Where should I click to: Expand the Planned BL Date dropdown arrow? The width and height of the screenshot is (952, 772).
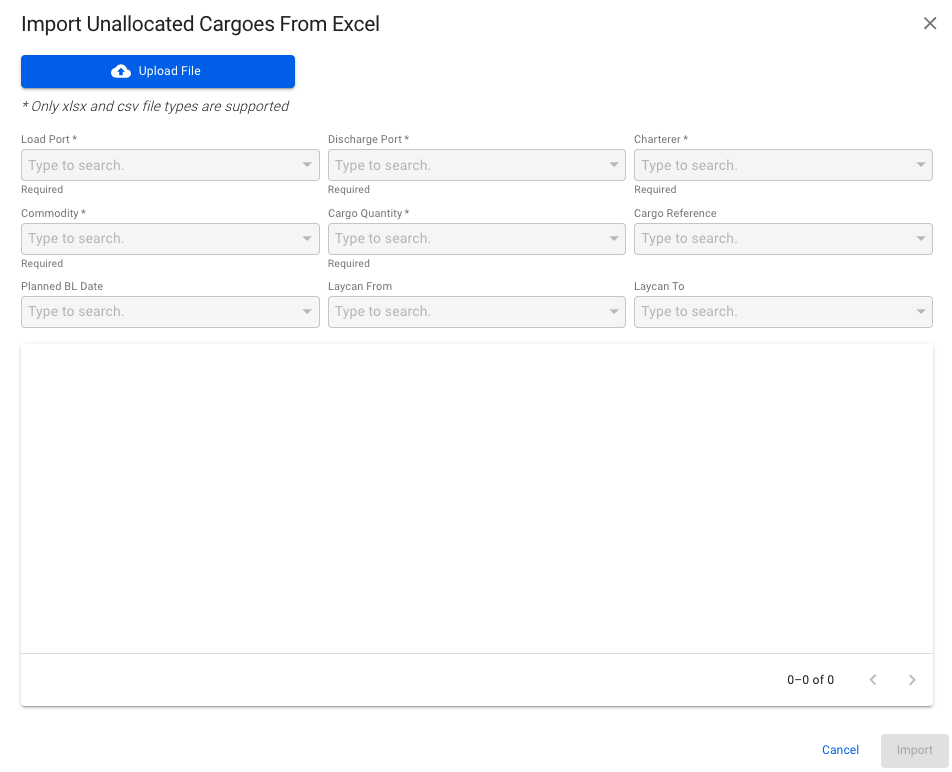(x=307, y=311)
